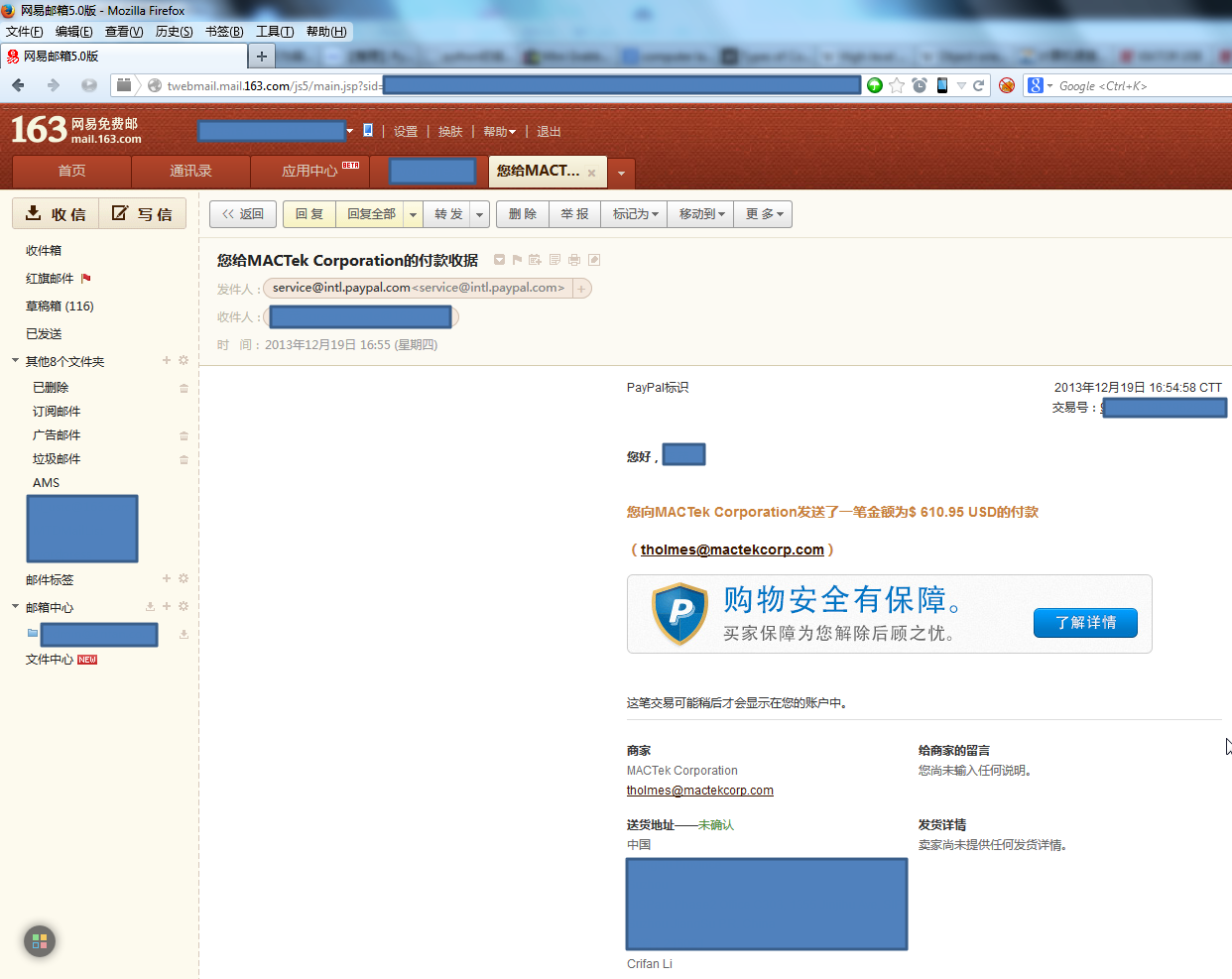Click bold tholmes@mactekcorp.com link in parentheses
The height and width of the screenshot is (979, 1232).
(732, 550)
